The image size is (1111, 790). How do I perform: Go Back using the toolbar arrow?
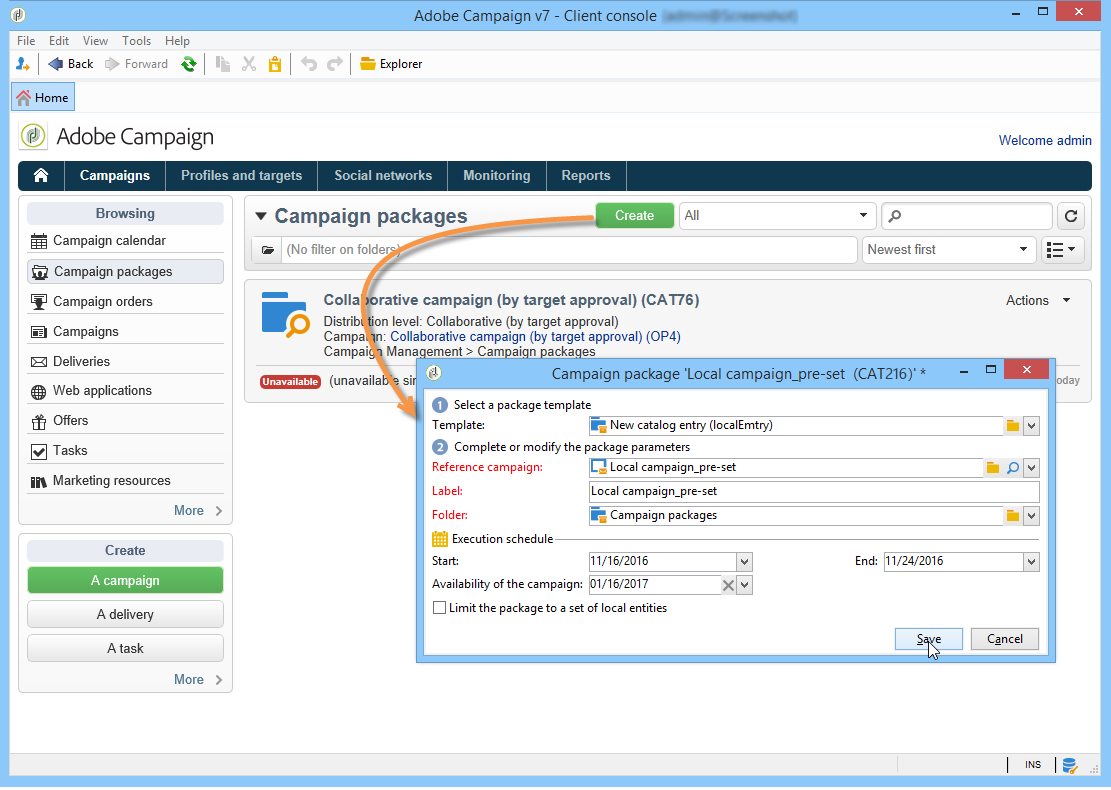click(x=70, y=64)
